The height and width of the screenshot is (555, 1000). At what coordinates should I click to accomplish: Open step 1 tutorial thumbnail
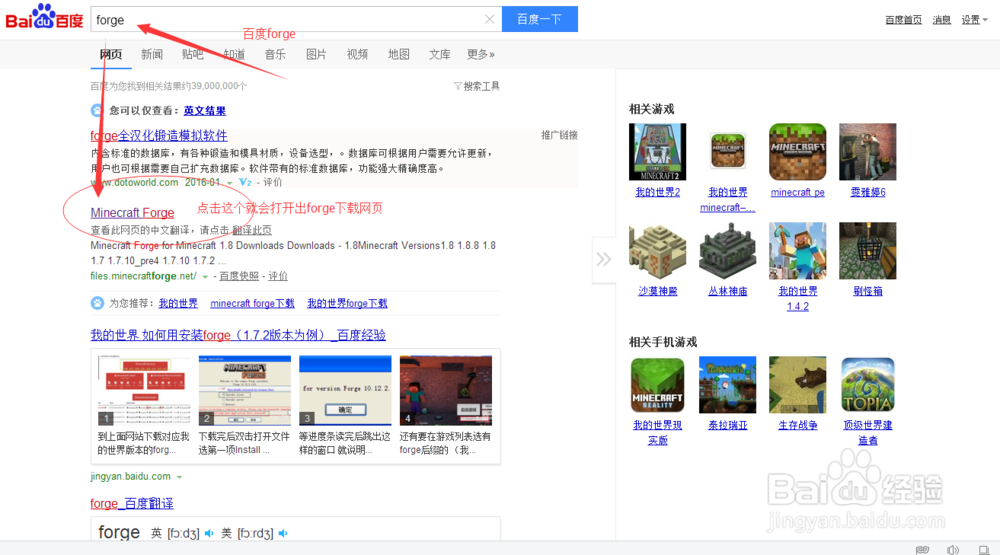coord(144,390)
